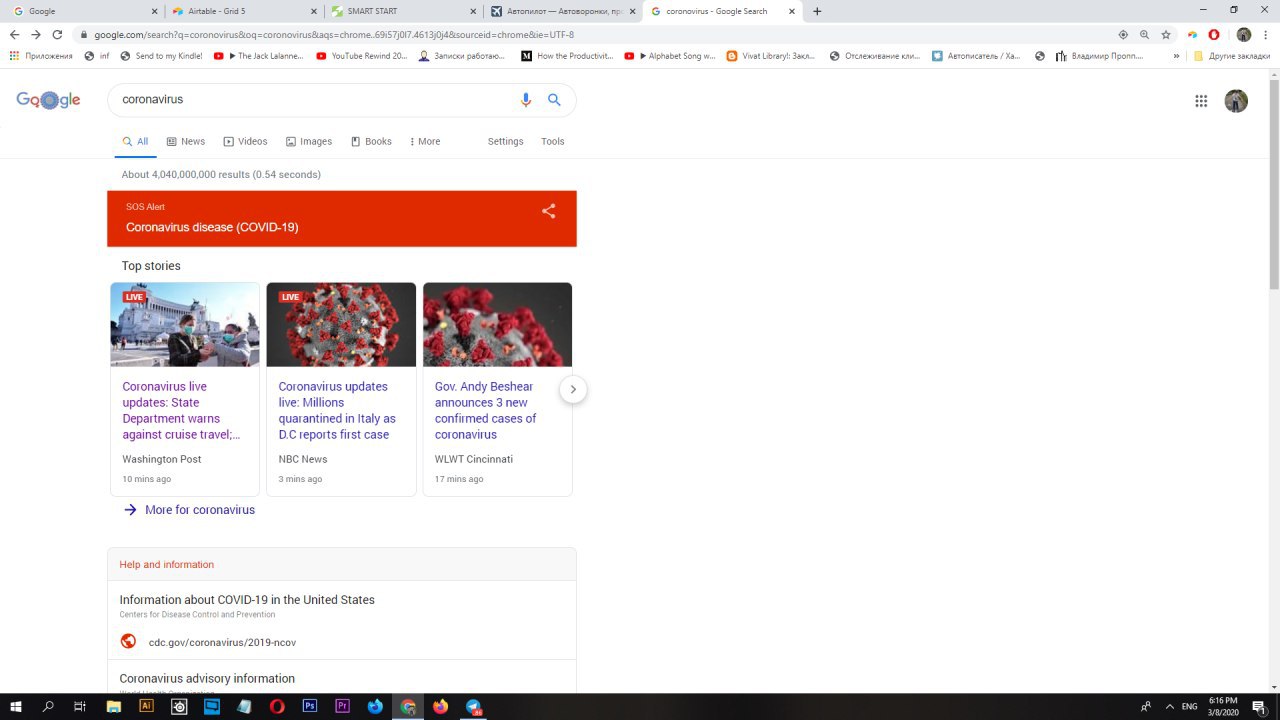1280x720 pixels.
Task: Expand the More search filters menu
Action: (425, 141)
